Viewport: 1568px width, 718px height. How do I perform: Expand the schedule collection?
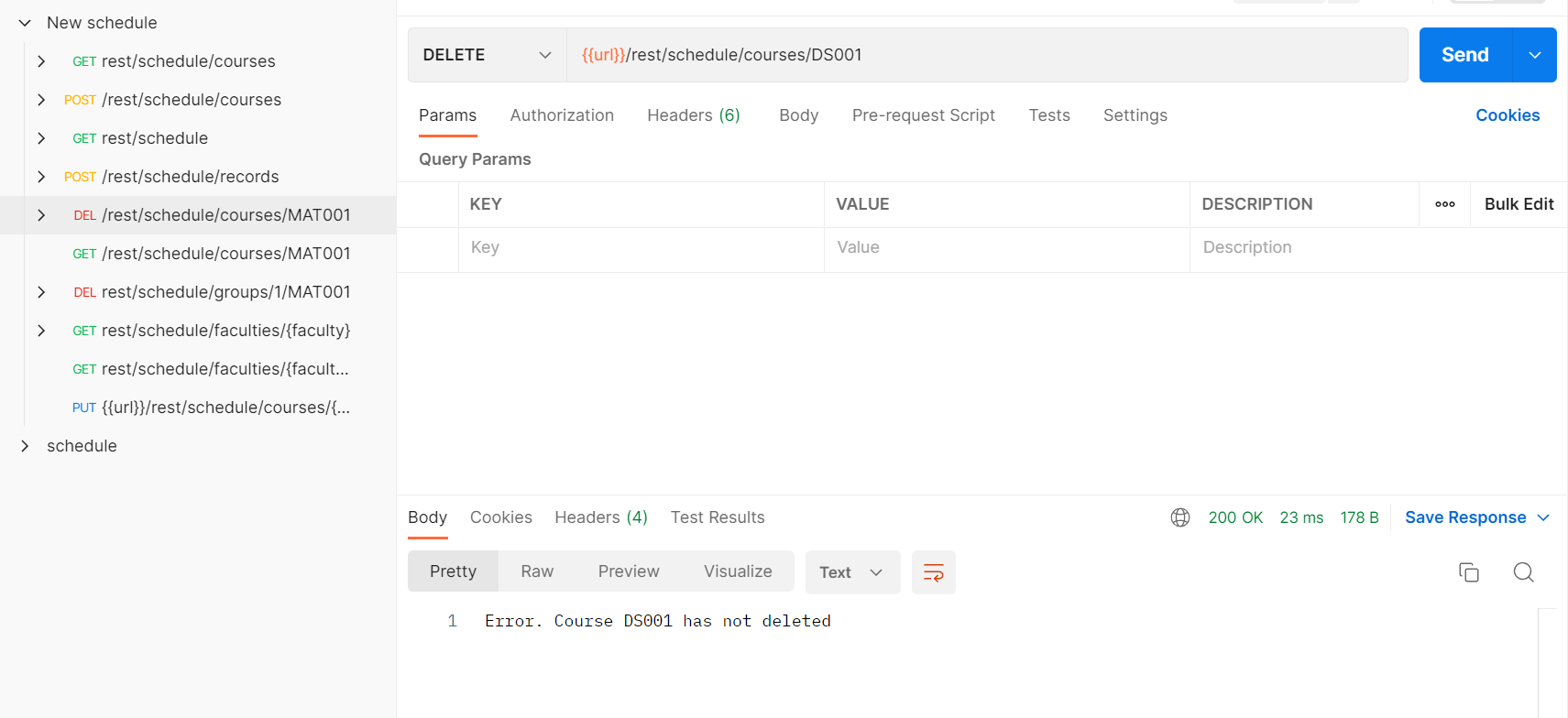pyautogui.click(x=25, y=446)
